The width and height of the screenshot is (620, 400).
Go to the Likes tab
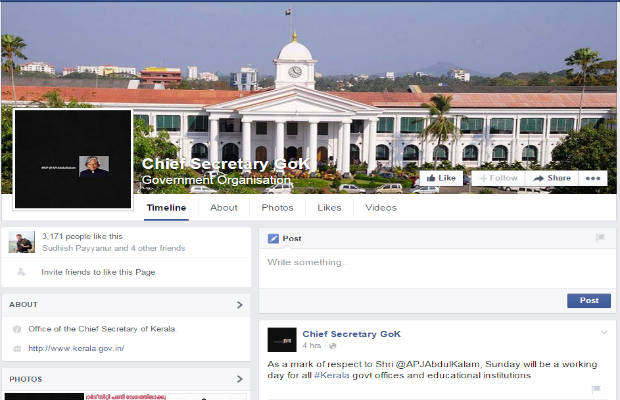coord(329,208)
